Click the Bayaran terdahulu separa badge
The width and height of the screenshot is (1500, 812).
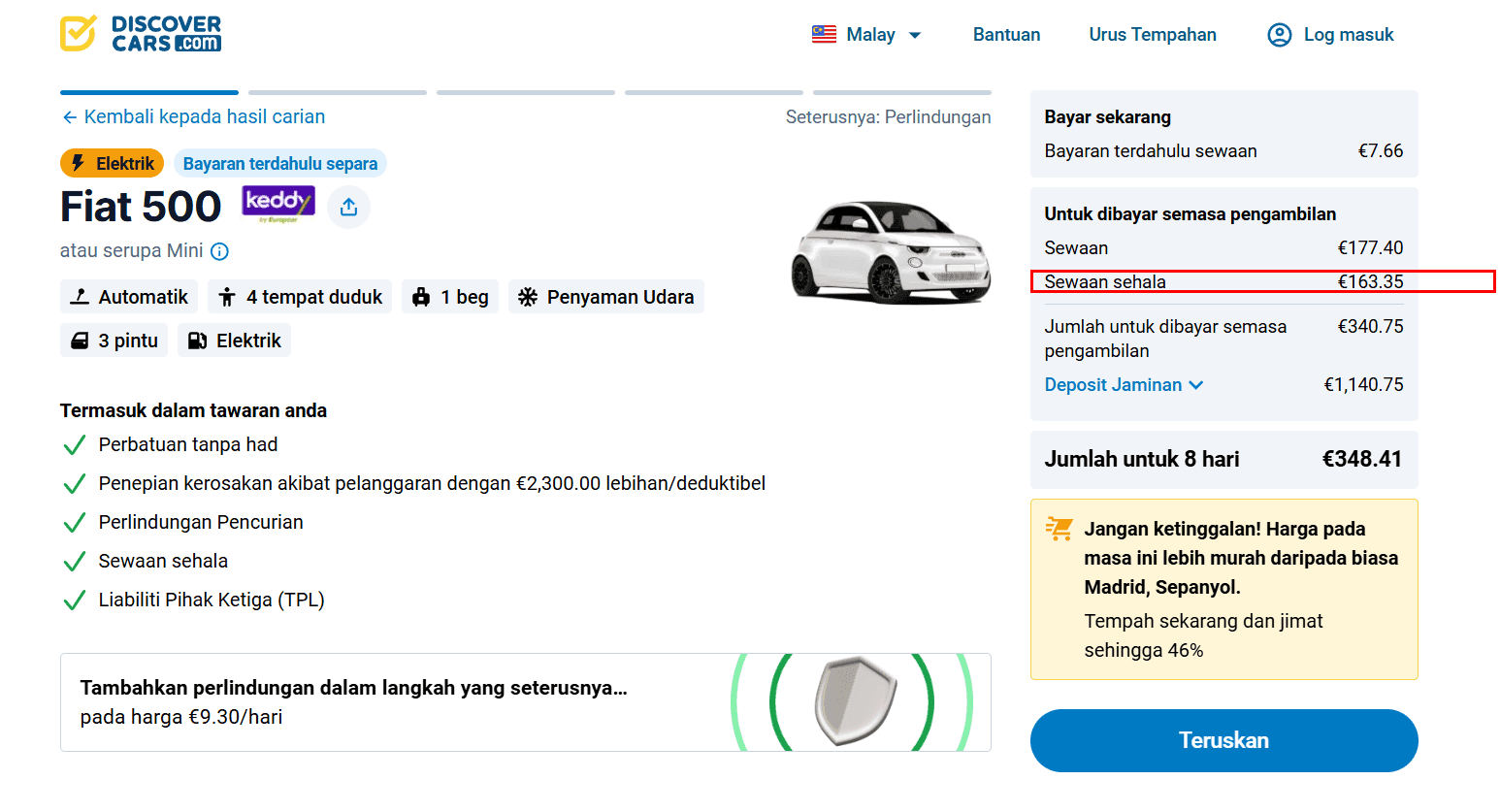pos(280,163)
